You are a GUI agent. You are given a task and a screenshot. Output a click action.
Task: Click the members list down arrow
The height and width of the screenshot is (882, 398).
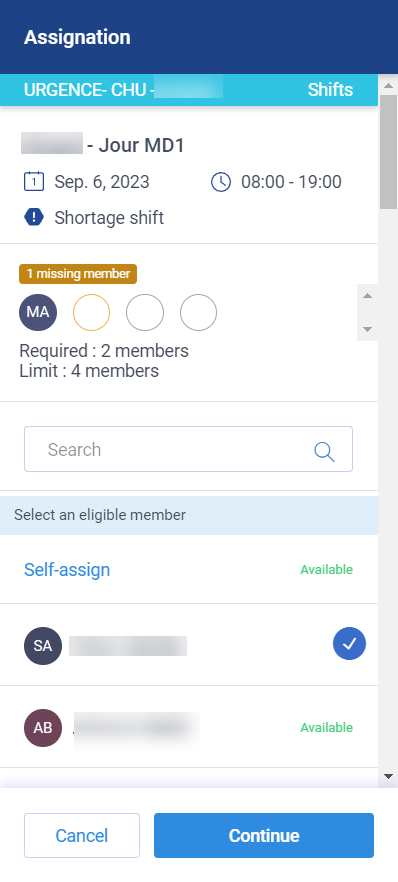pos(367,330)
